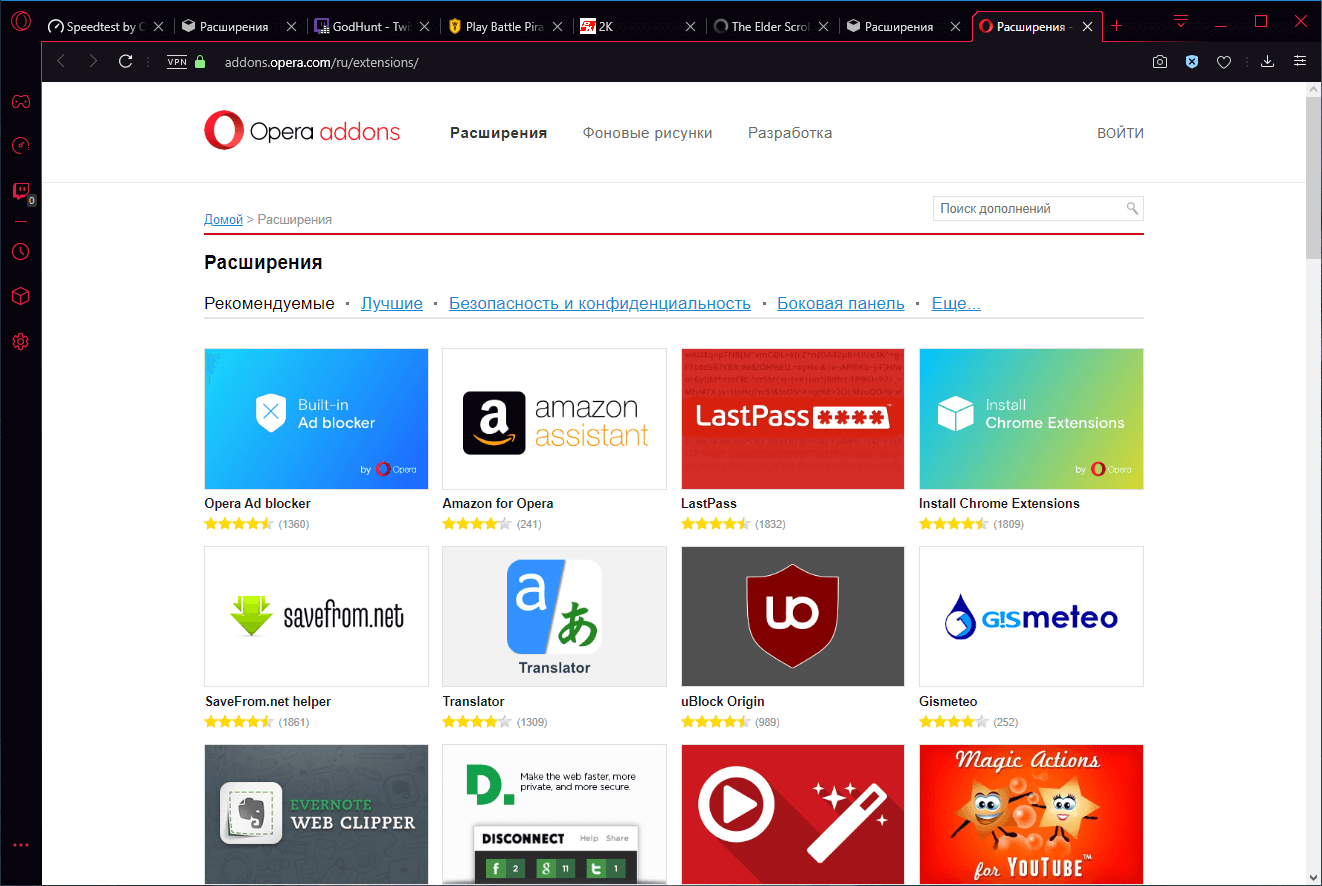1322x886 pixels.
Task: Take a snapshot with the camera icon
Action: (x=1160, y=62)
